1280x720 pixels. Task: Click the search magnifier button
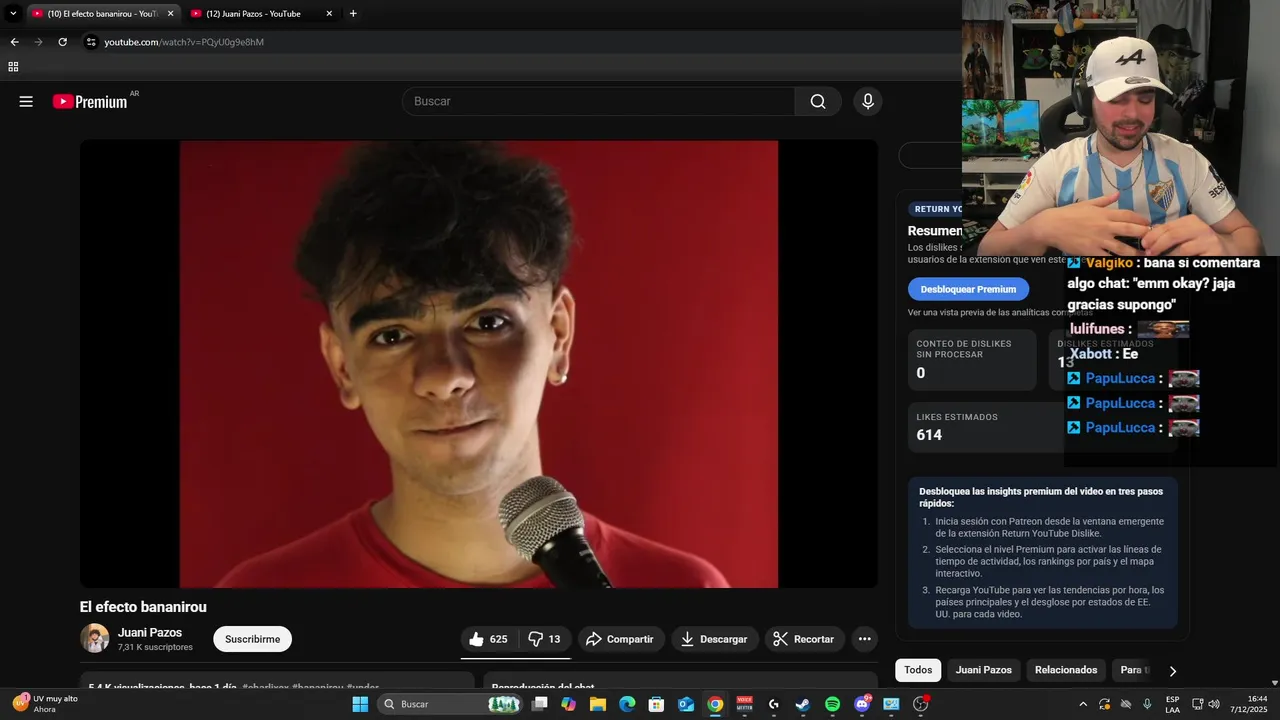pyautogui.click(x=818, y=101)
